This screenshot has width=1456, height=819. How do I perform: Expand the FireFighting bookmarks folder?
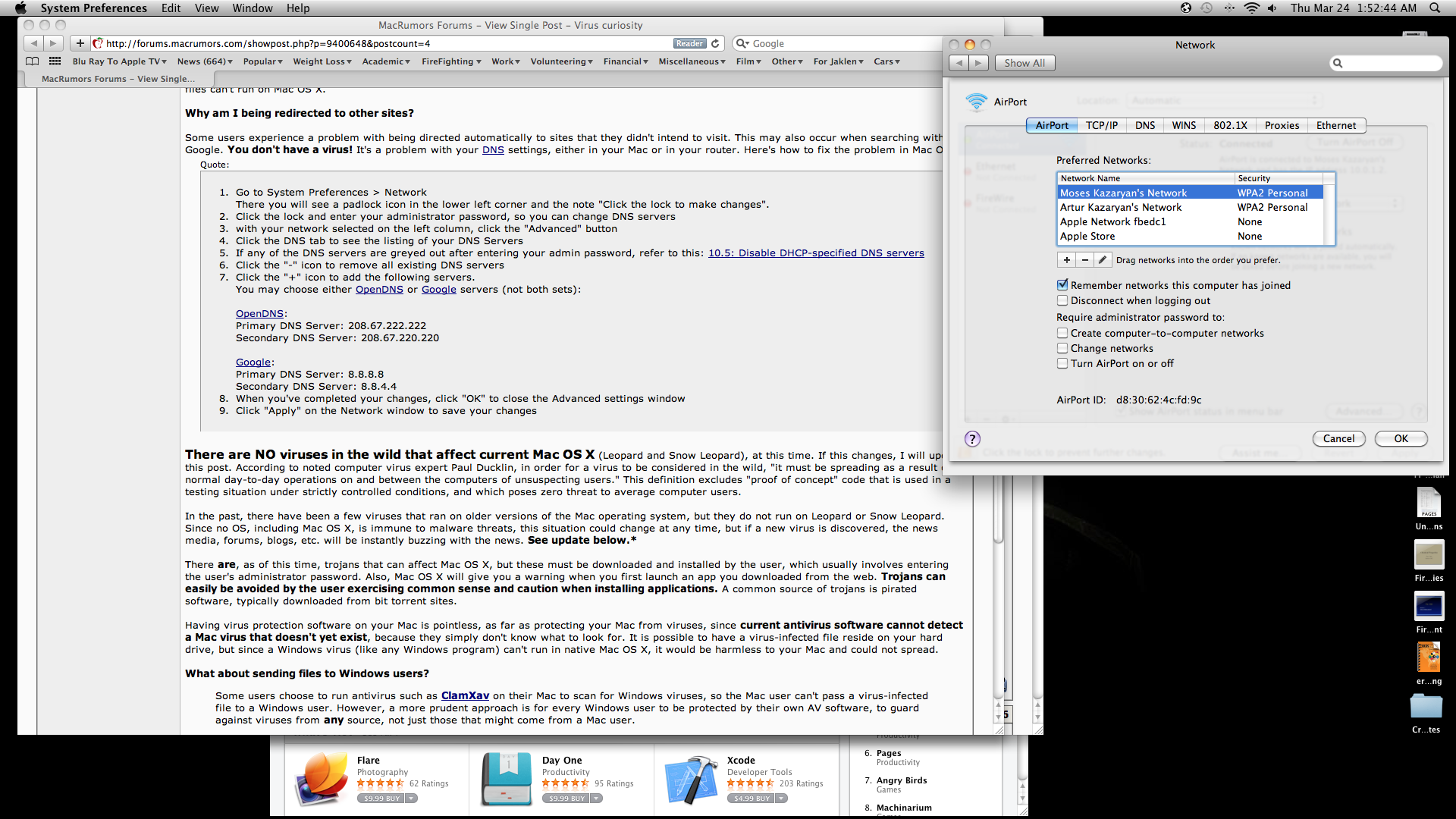point(451,61)
